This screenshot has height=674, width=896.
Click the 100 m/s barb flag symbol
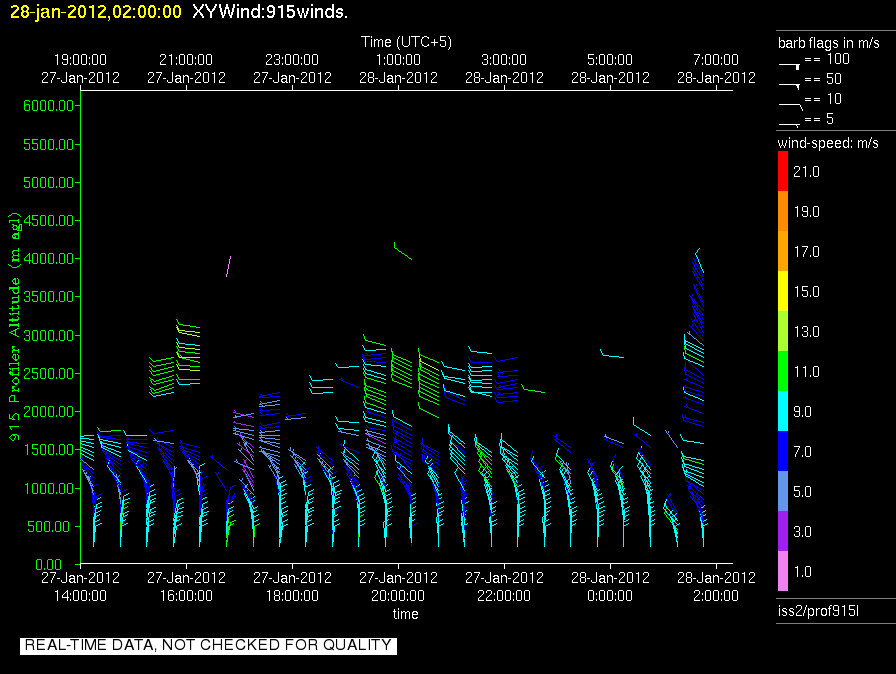(x=789, y=63)
